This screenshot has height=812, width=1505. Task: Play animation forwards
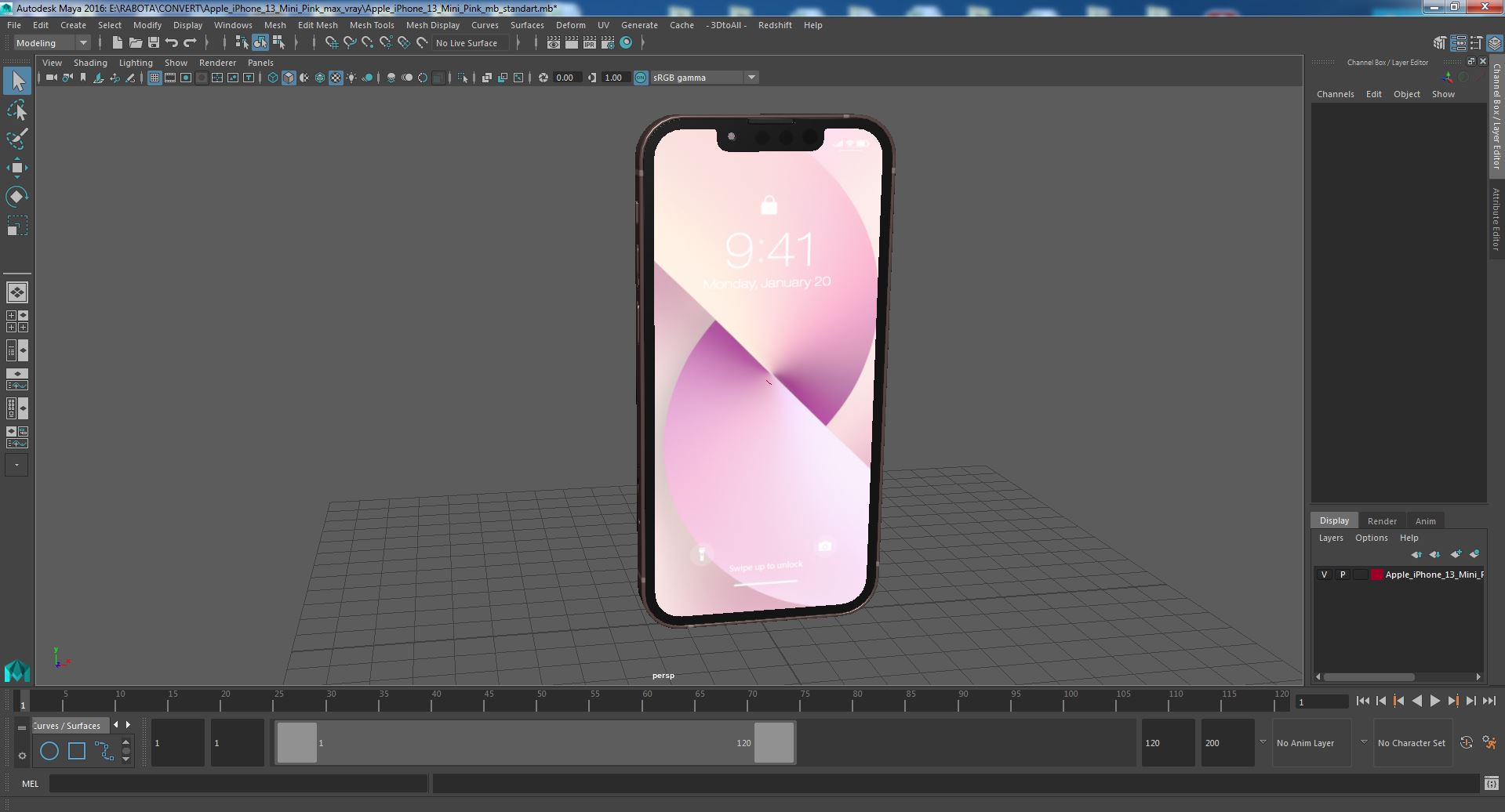[1434, 701]
